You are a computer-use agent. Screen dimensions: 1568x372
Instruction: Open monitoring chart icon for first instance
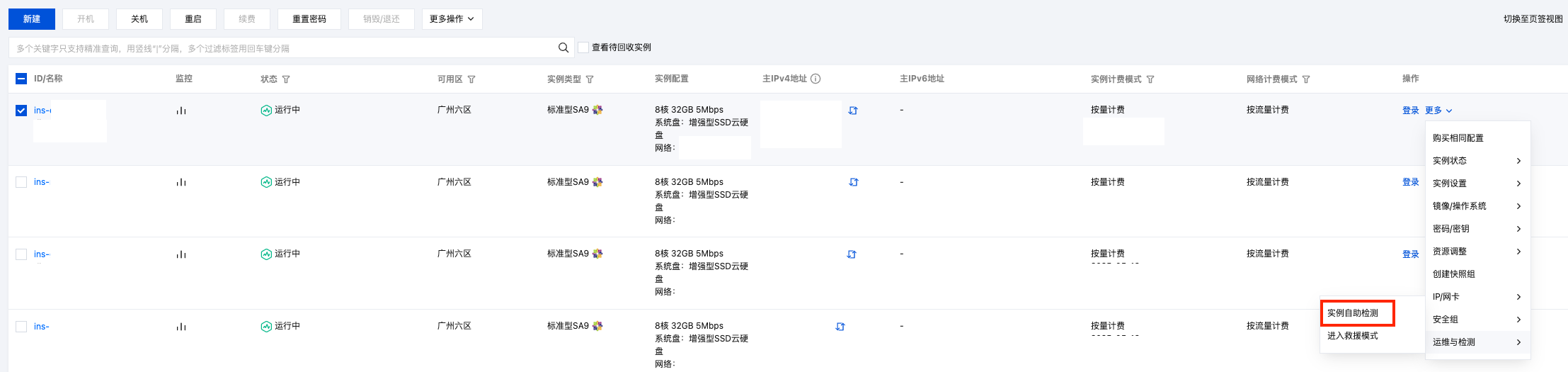pos(181,111)
